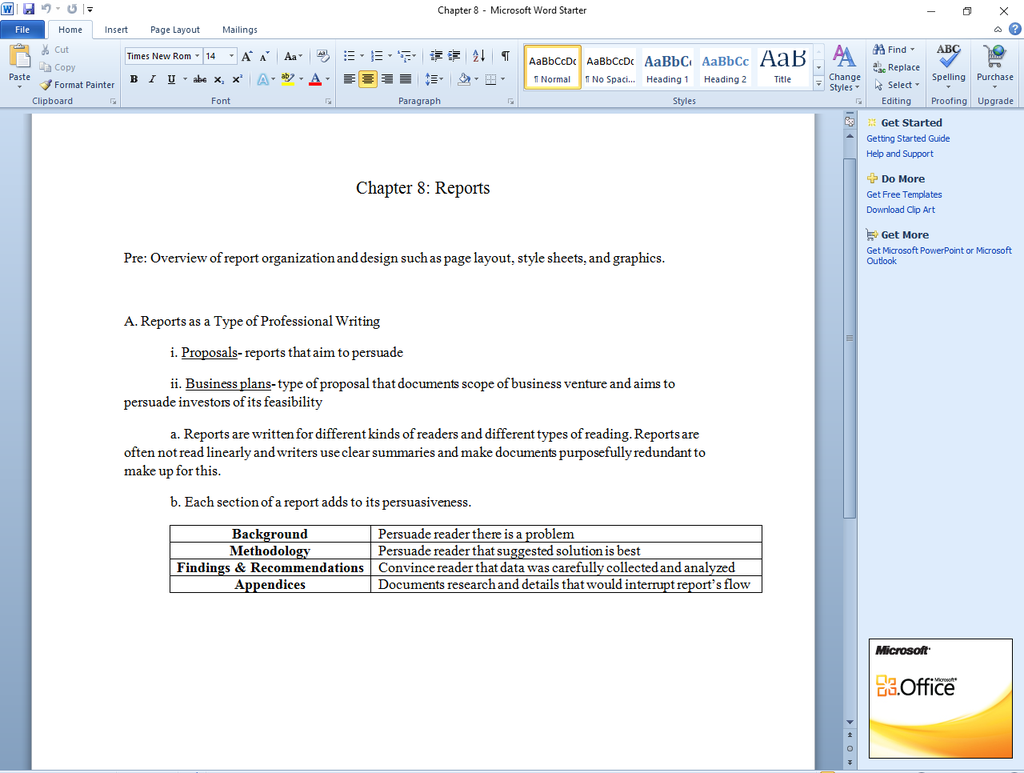Toggle Italic formatting
Viewport: 1024px width, 773px height.
click(x=152, y=79)
